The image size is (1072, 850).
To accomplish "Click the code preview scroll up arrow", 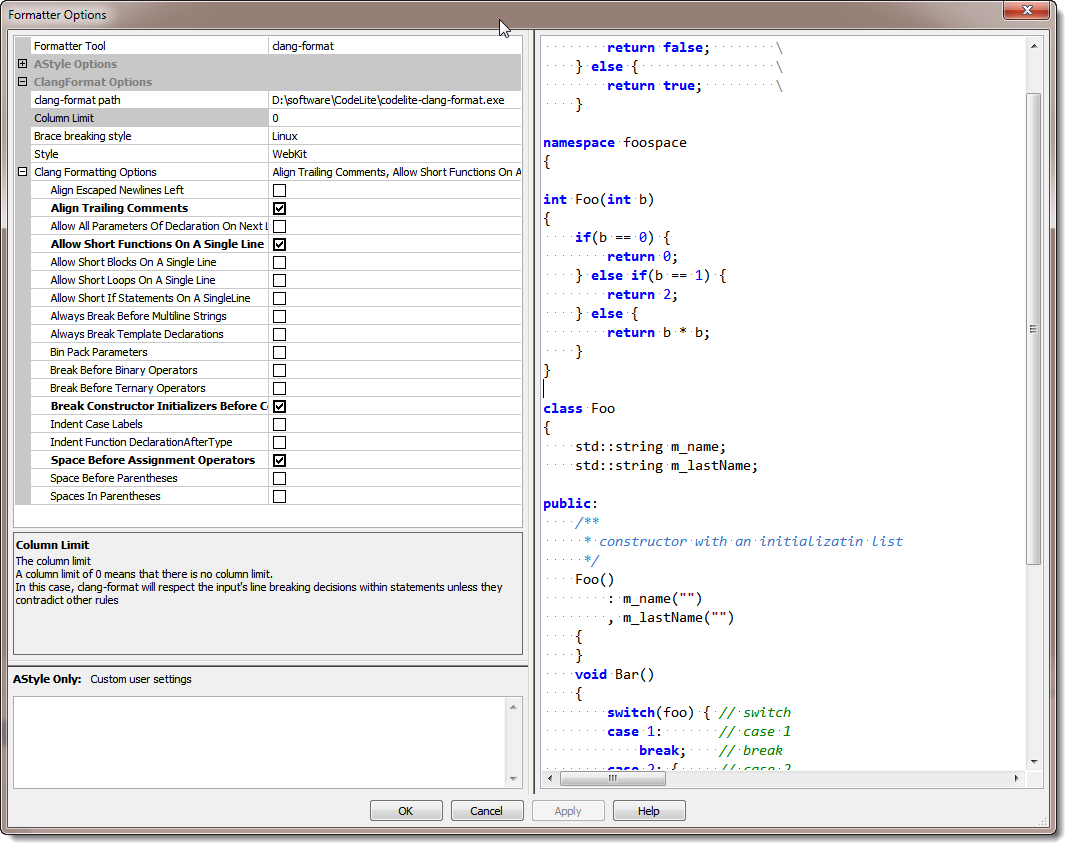I will pos(1034,47).
